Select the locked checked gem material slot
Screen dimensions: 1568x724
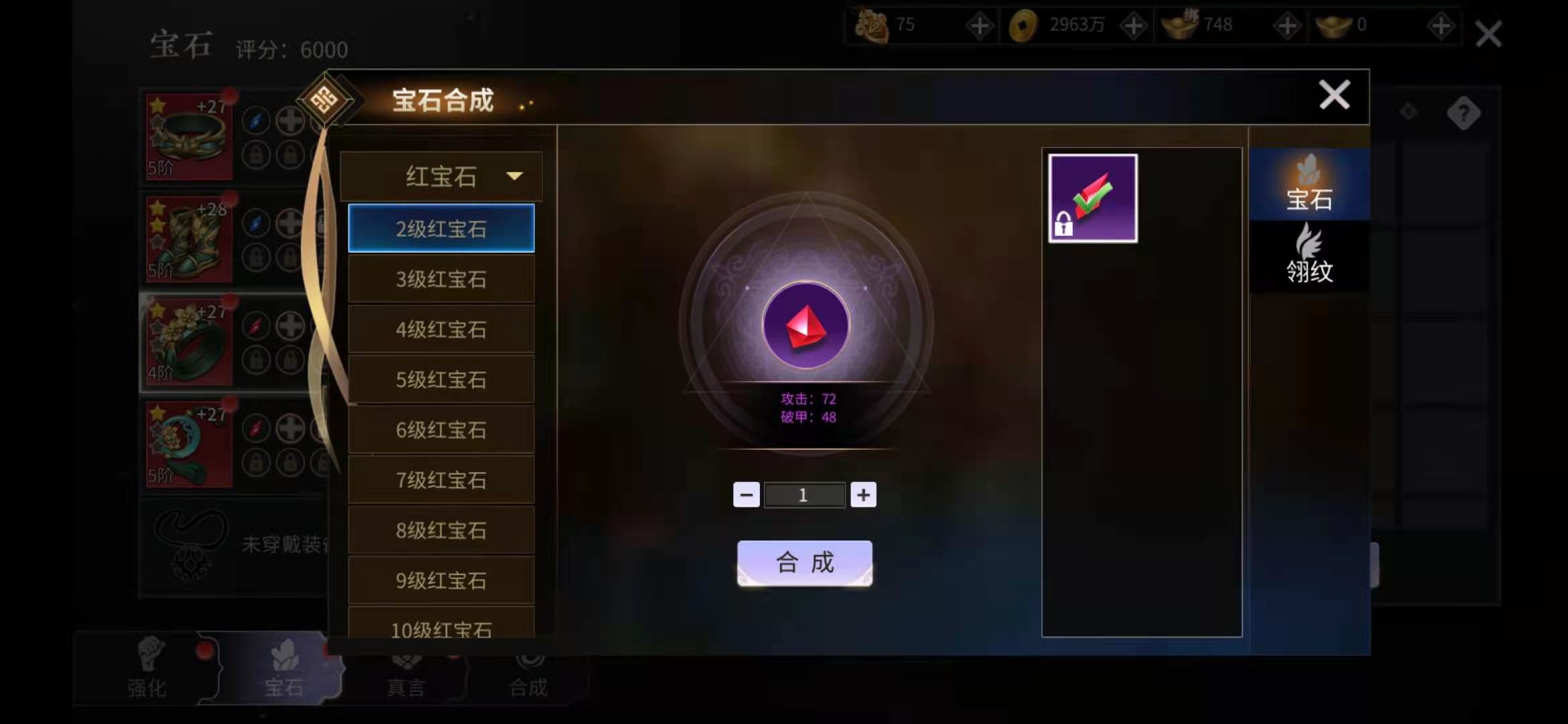click(x=1093, y=198)
